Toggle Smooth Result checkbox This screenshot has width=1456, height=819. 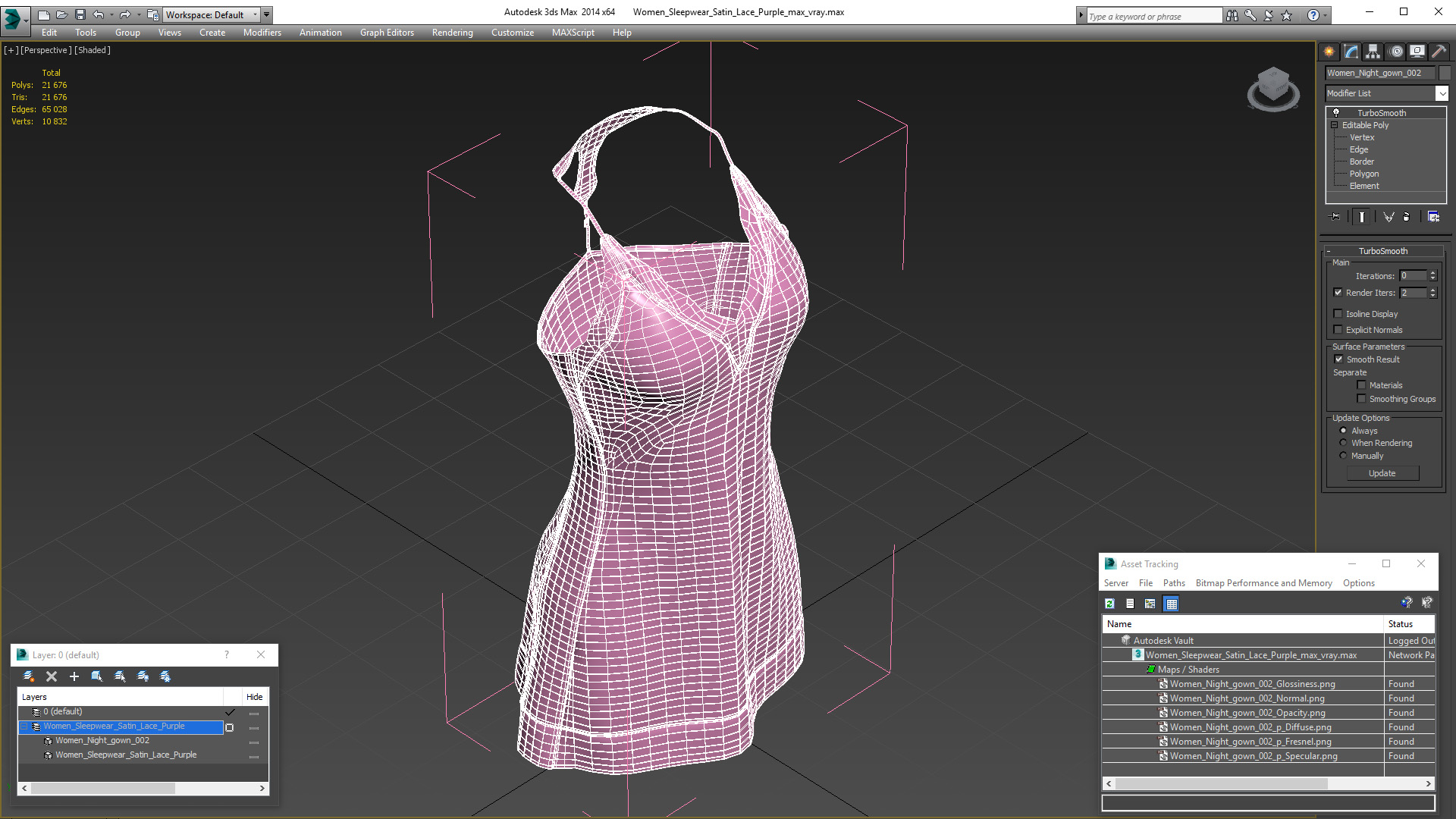coord(1338,359)
